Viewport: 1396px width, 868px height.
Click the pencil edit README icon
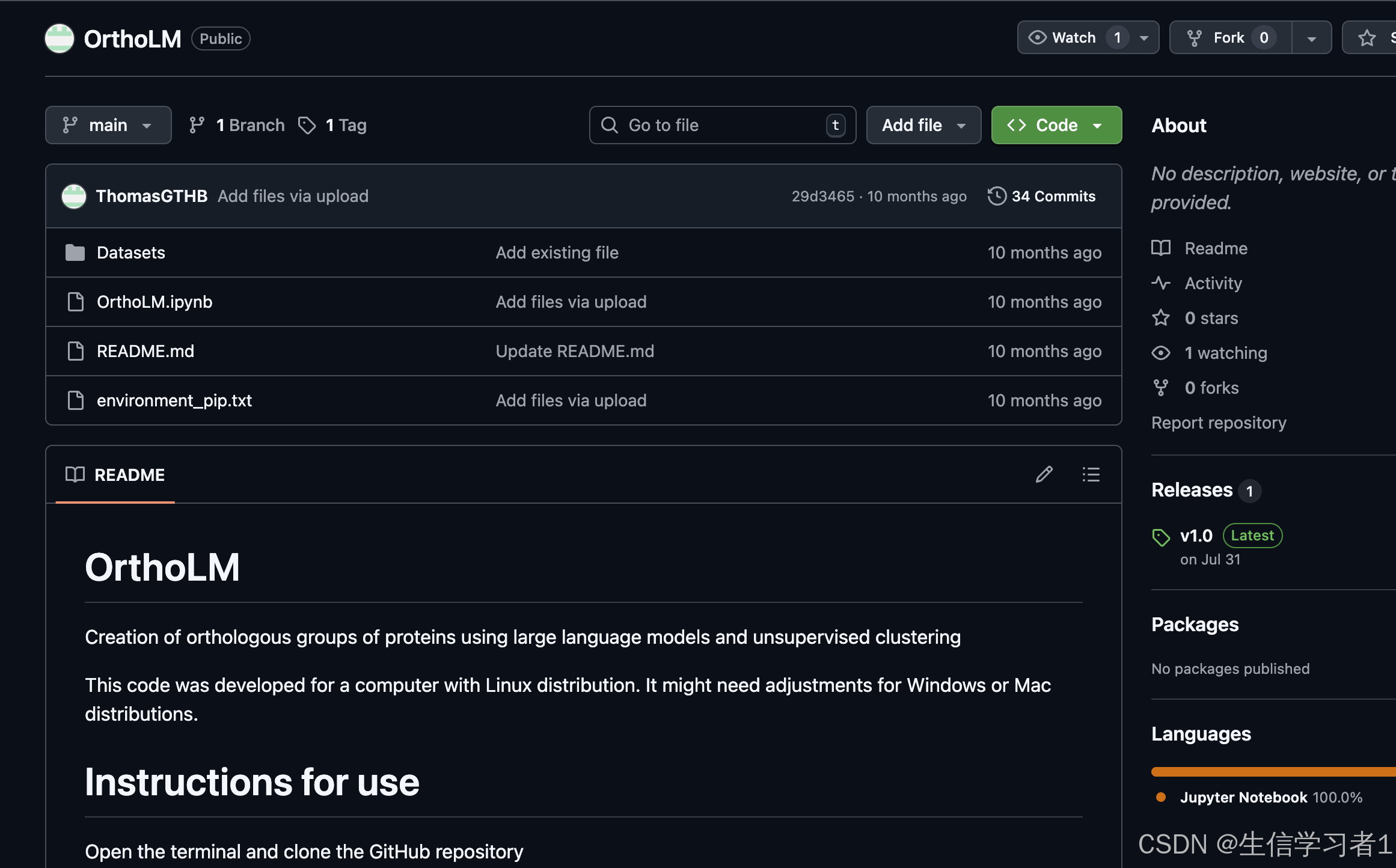pyautogui.click(x=1044, y=474)
